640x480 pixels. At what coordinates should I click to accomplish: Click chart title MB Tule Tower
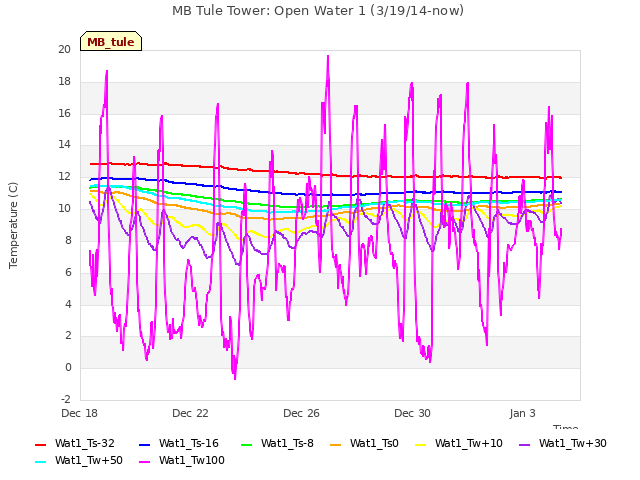(x=318, y=11)
